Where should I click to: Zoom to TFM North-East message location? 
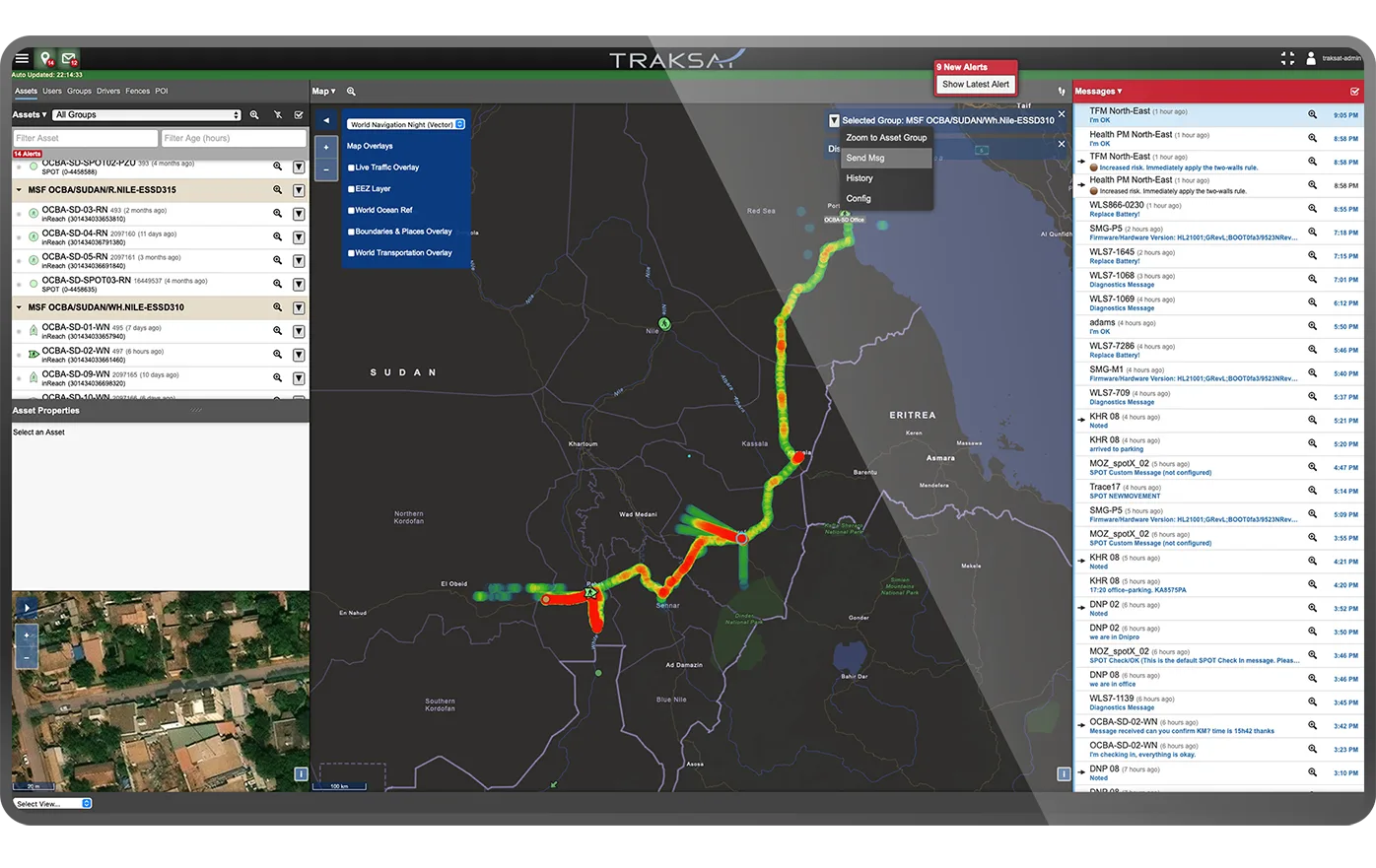(1312, 115)
